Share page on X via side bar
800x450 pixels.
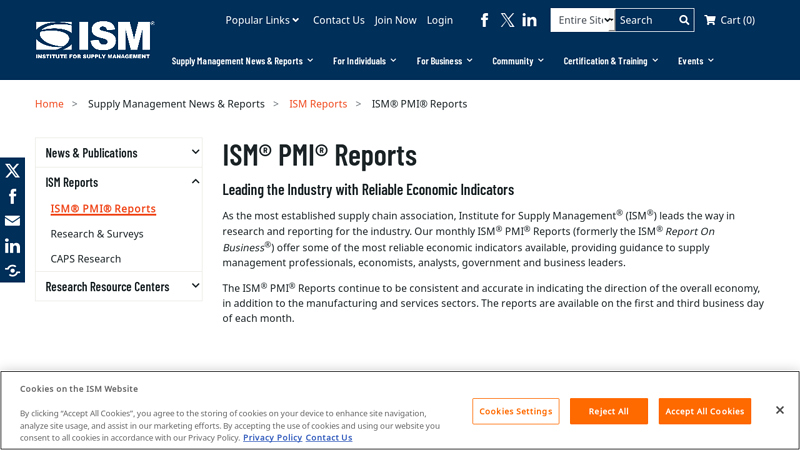point(12,170)
